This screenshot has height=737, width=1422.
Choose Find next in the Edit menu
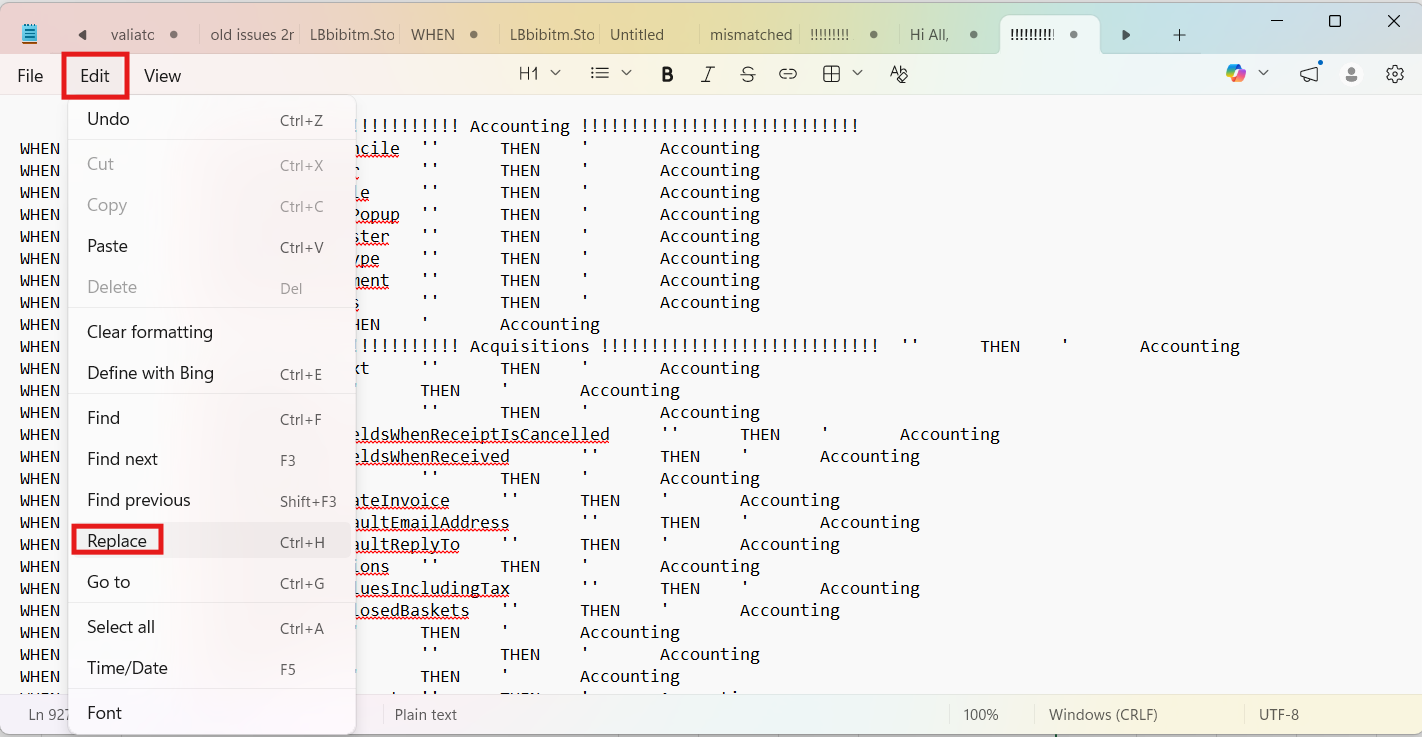[123, 459]
